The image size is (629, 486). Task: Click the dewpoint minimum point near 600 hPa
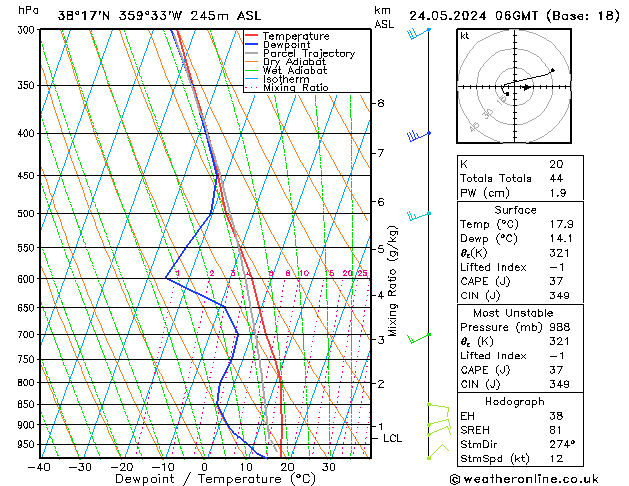[x=166, y=277]
